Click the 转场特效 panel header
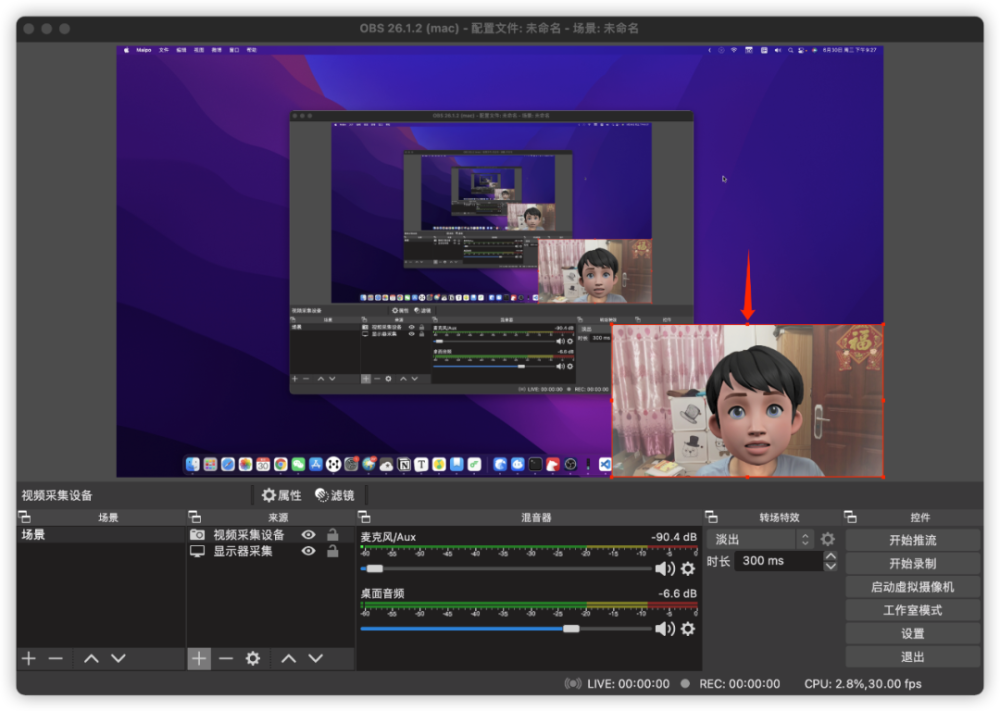This screenshot has height=711, width=1000. (779, 518)
